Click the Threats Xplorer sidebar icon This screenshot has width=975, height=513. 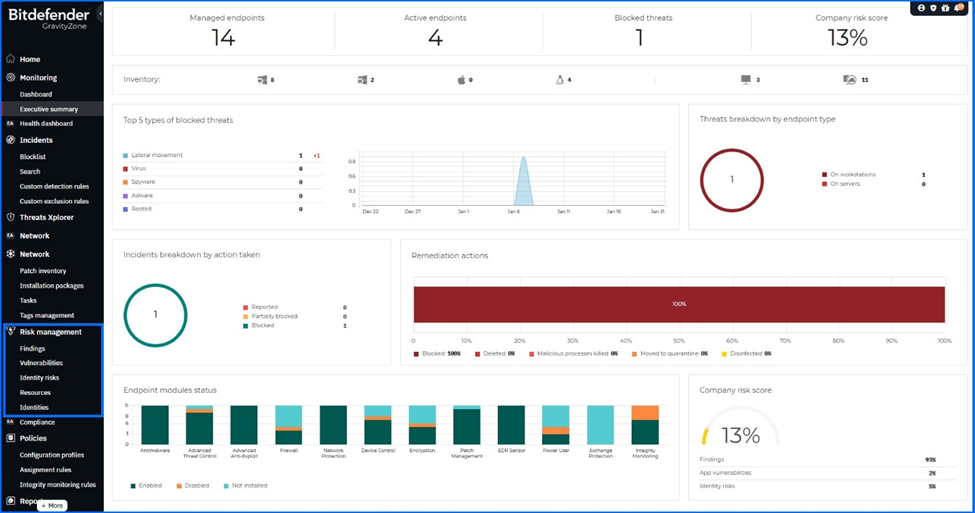[10, 217]
